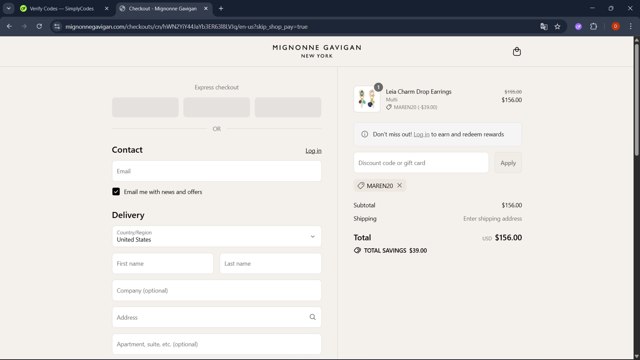Viewport: 640px width, 360px height.
Task: Open the tab search dropdown arrow
Action: click(9, 8)
